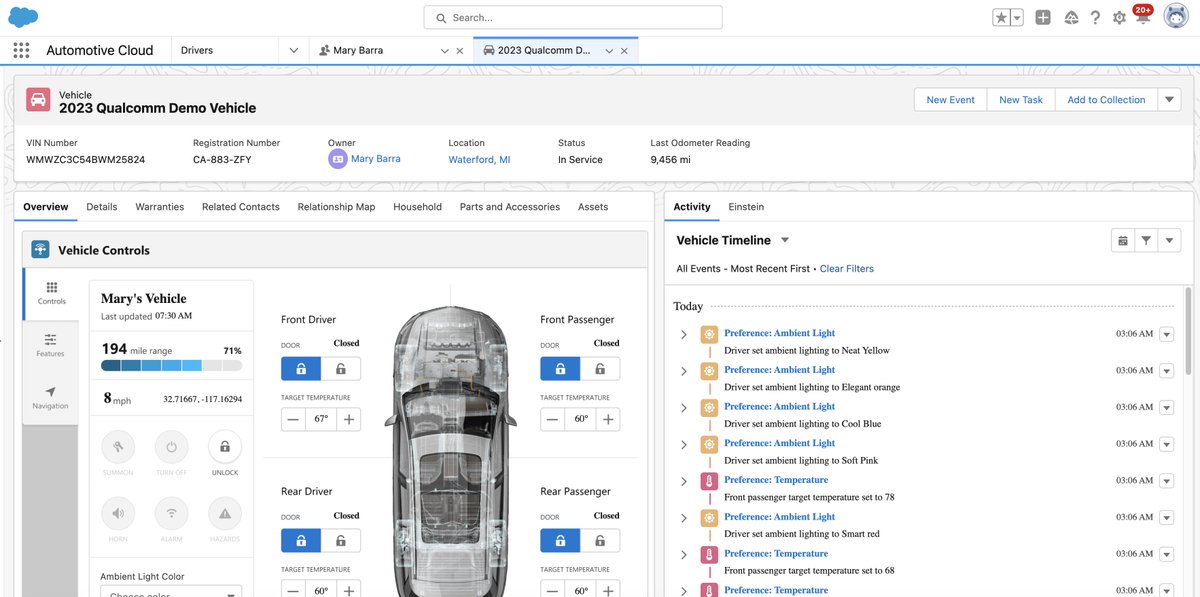Open the App Launcher grid icon
Screen dimensions: 1200x597
(21, 50)
